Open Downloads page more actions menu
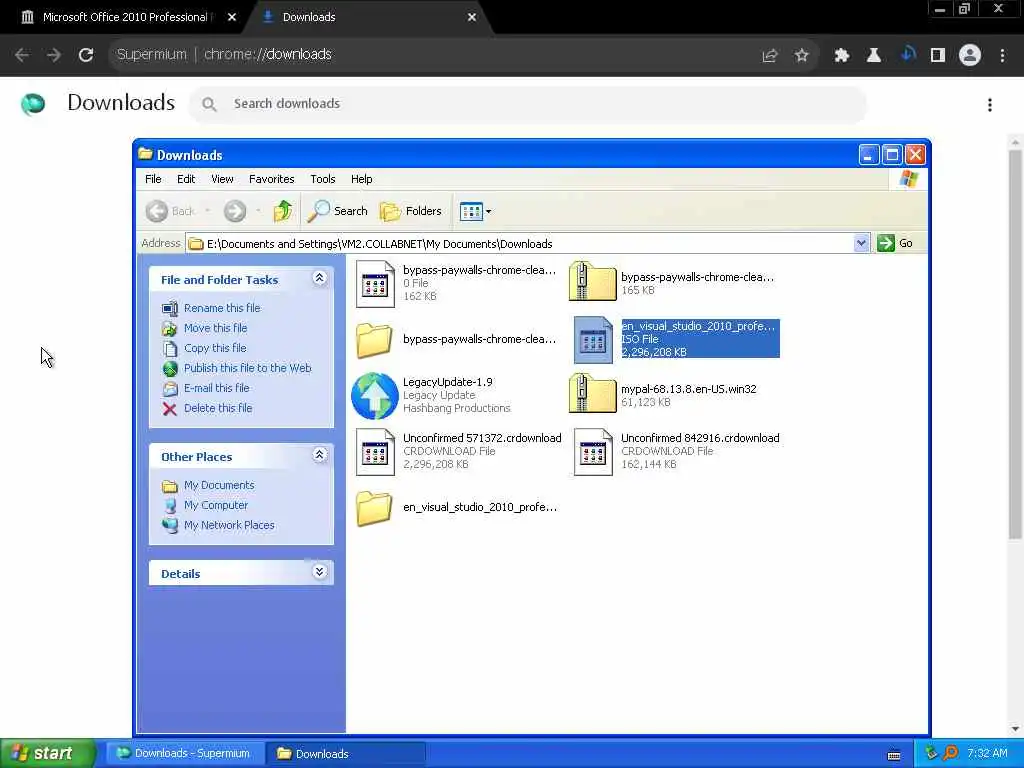The height and width of the screenshot is (768, 1024). pos(990,104)
